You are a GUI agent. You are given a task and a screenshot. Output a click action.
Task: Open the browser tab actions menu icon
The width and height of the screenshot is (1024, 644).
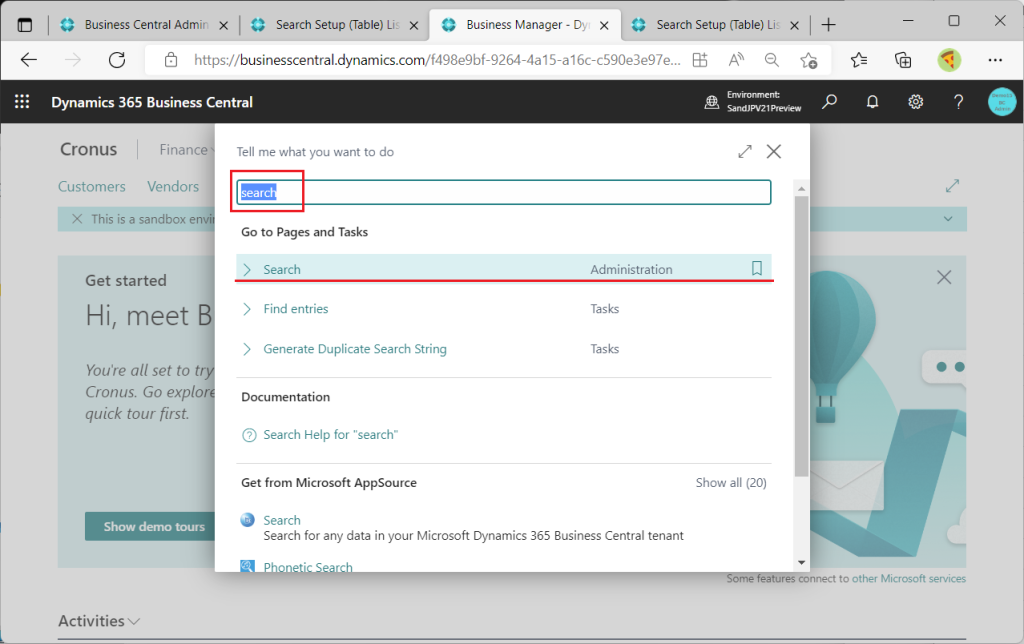click(25, 25)
